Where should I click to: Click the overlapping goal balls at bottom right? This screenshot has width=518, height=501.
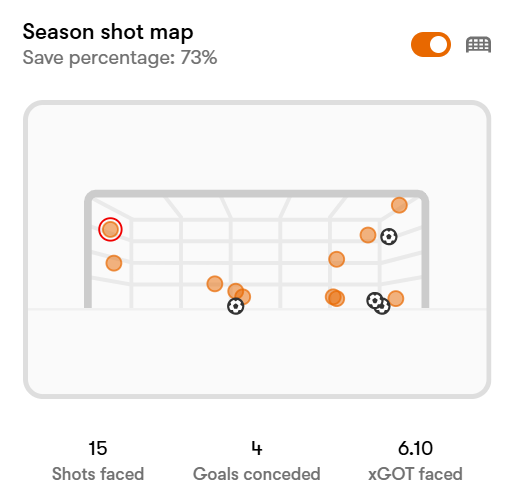pyautogui.click(x=378, y=303)
